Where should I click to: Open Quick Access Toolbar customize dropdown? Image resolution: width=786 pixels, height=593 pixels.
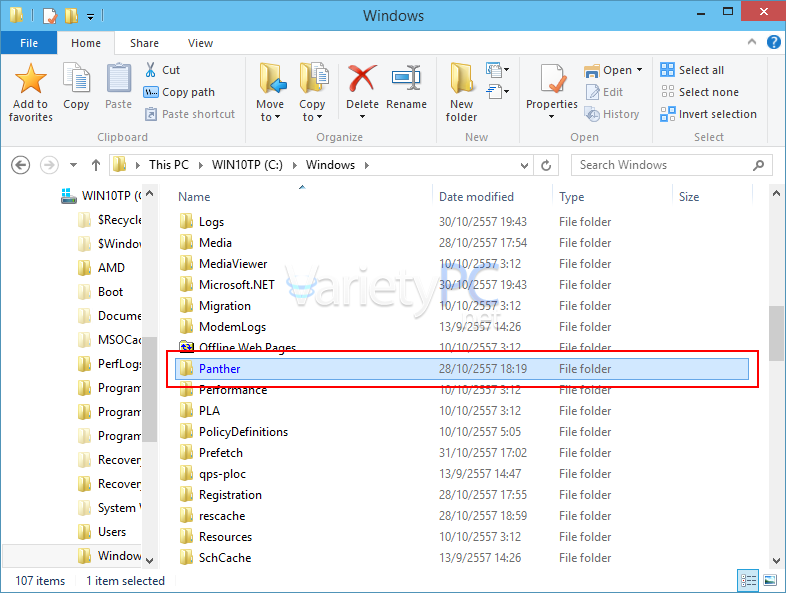click(x=90, y=17)
